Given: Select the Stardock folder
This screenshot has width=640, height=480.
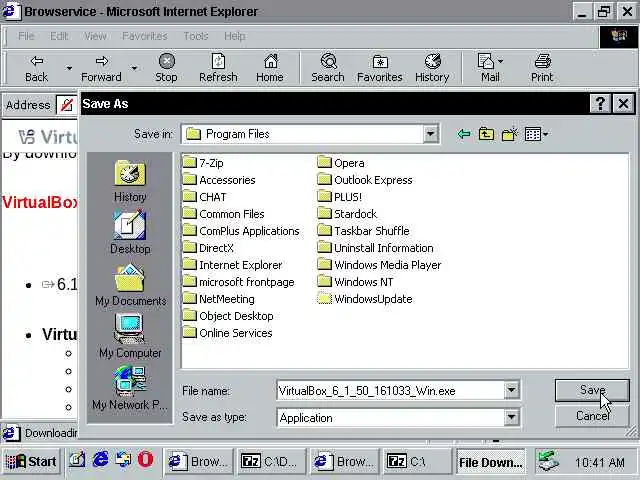Looking at the screenshot, I should coord(347,214).
